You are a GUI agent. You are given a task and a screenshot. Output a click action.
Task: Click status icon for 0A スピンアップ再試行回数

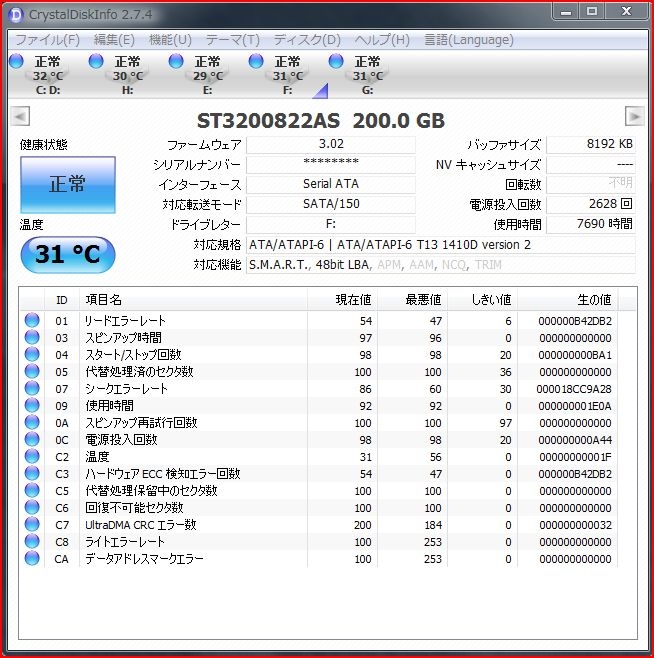pyautogui.click(x=32, y=422)
